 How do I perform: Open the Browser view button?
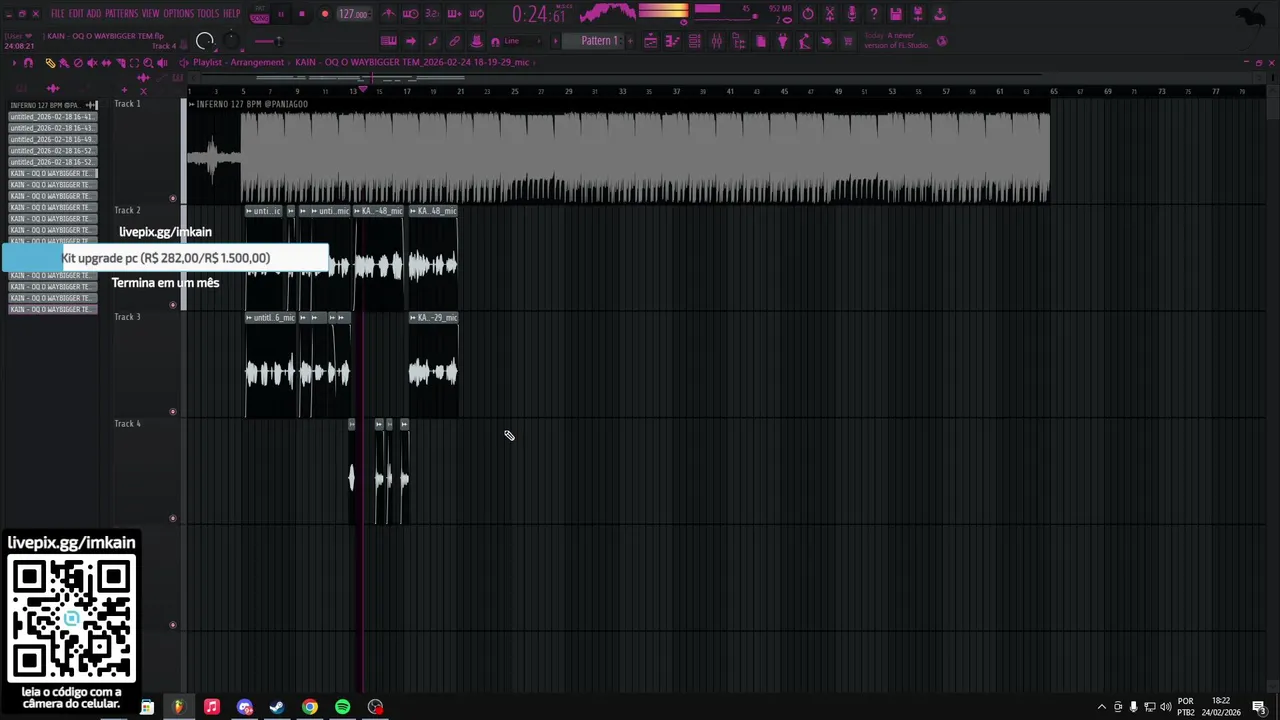coord(739,41)
